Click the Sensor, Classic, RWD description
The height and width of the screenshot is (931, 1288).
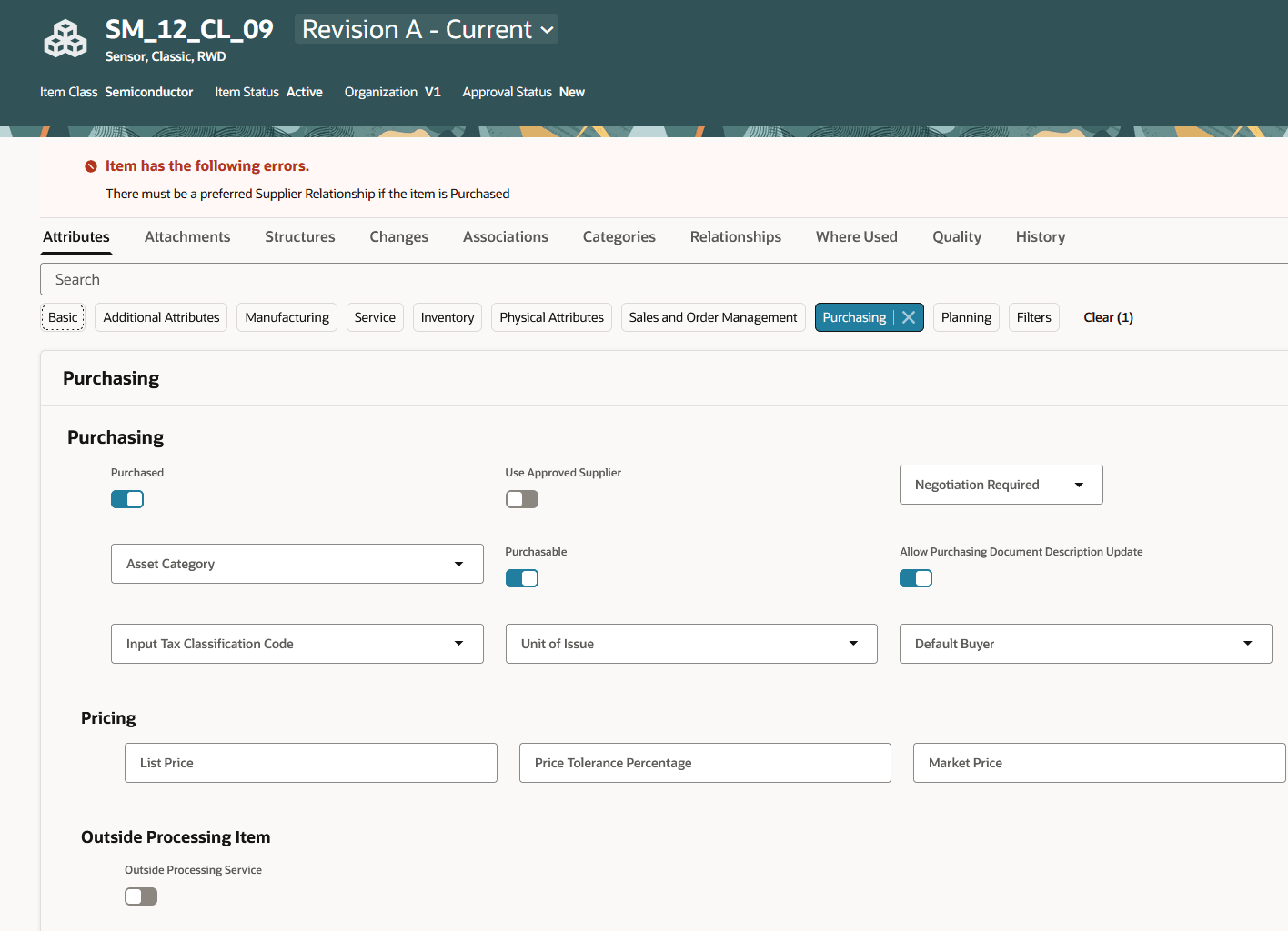pyautogui.click(x=166, y=56)
